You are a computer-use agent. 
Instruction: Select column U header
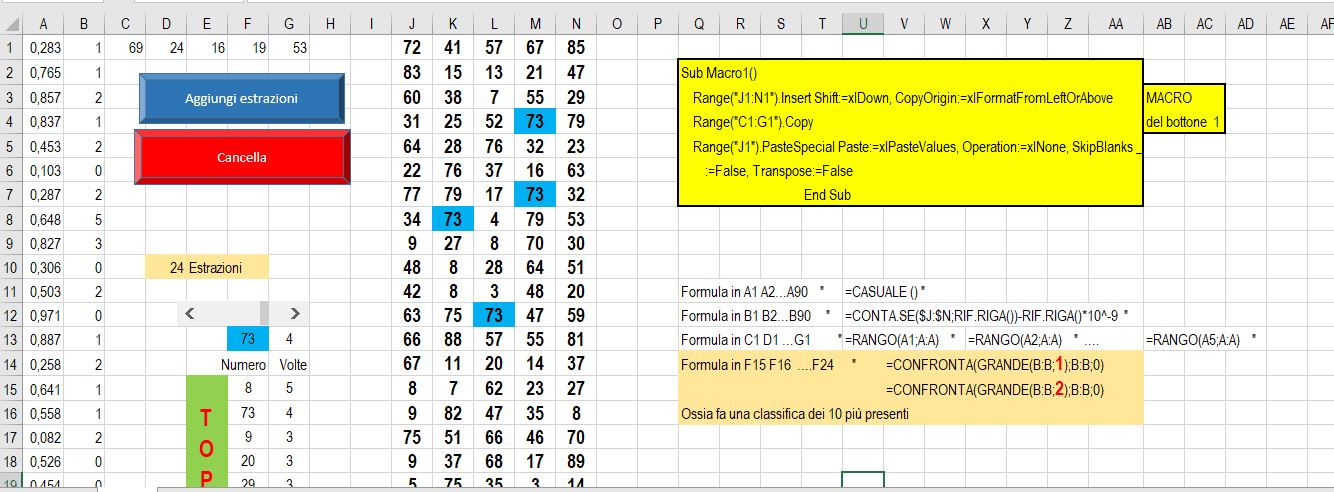pos(862,24)
